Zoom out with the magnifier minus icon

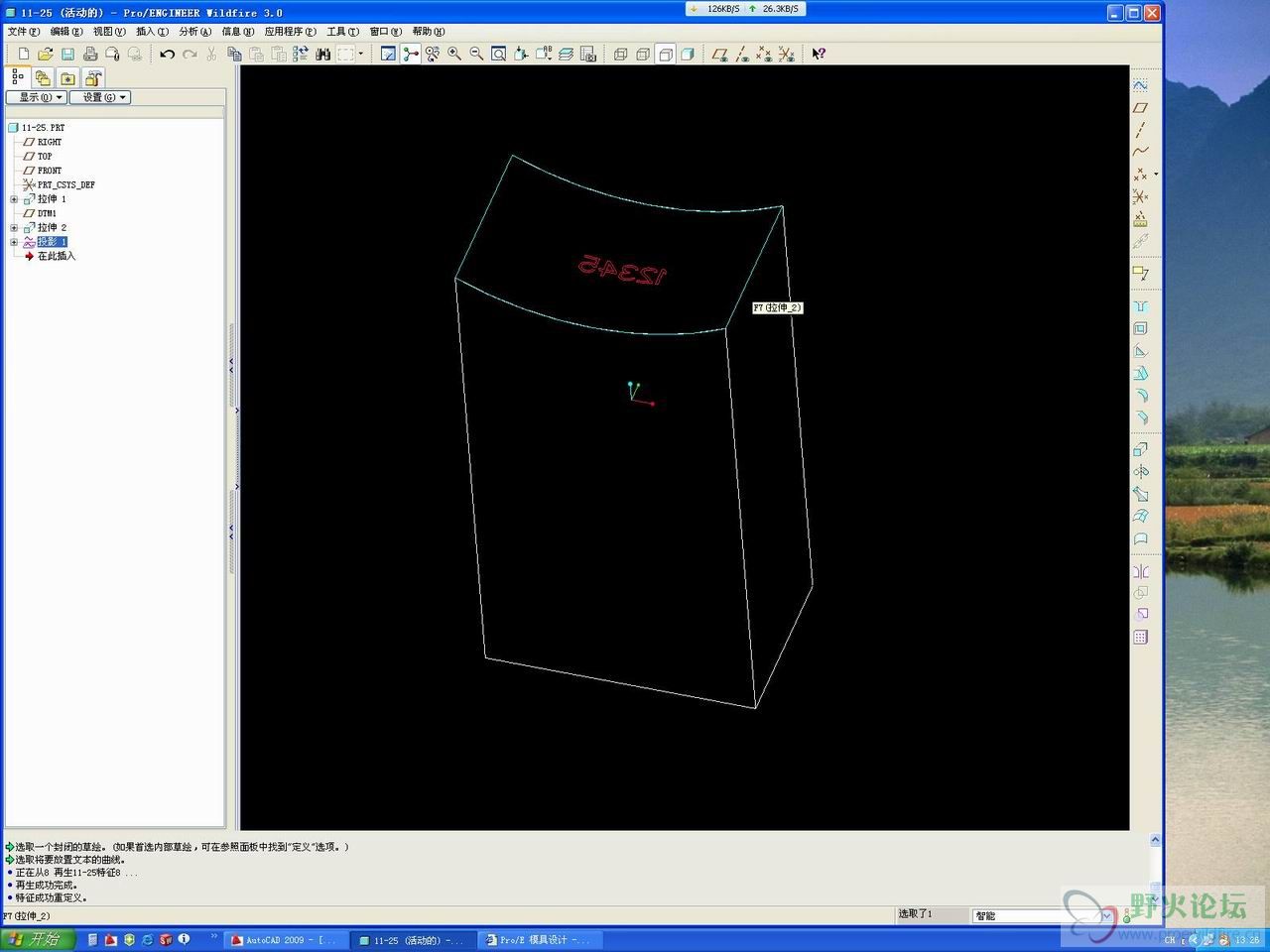tap(476, 54)
